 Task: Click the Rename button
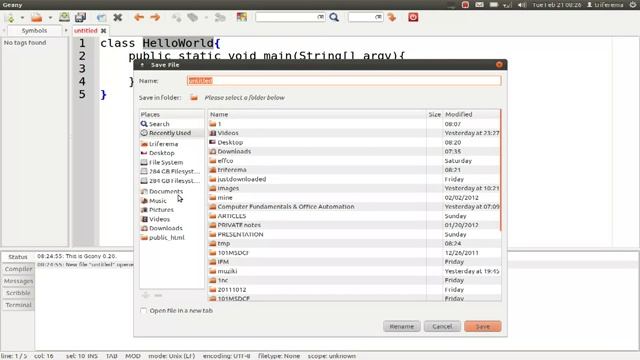(402, 326)
